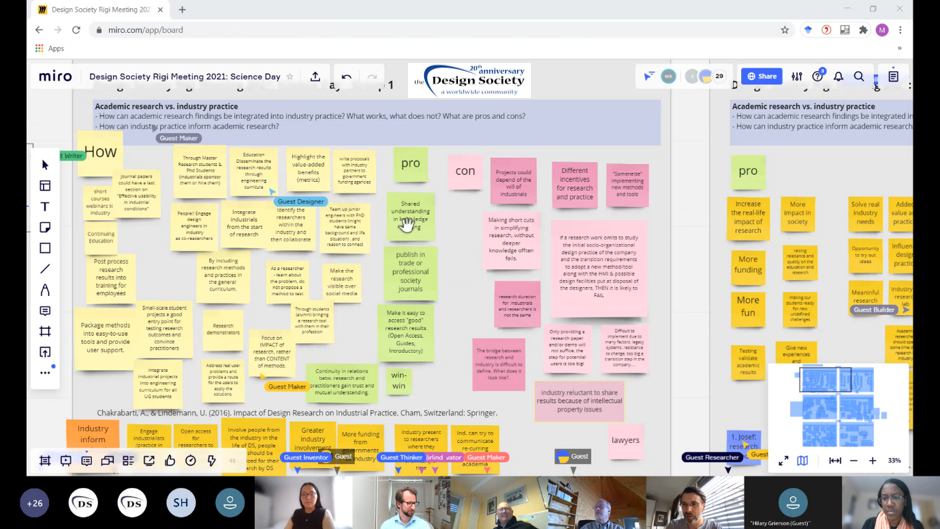The height and width of the screenshot is (529, 940).
Task: Select the green 'pro' sticky note
Action: click(411, 164)
